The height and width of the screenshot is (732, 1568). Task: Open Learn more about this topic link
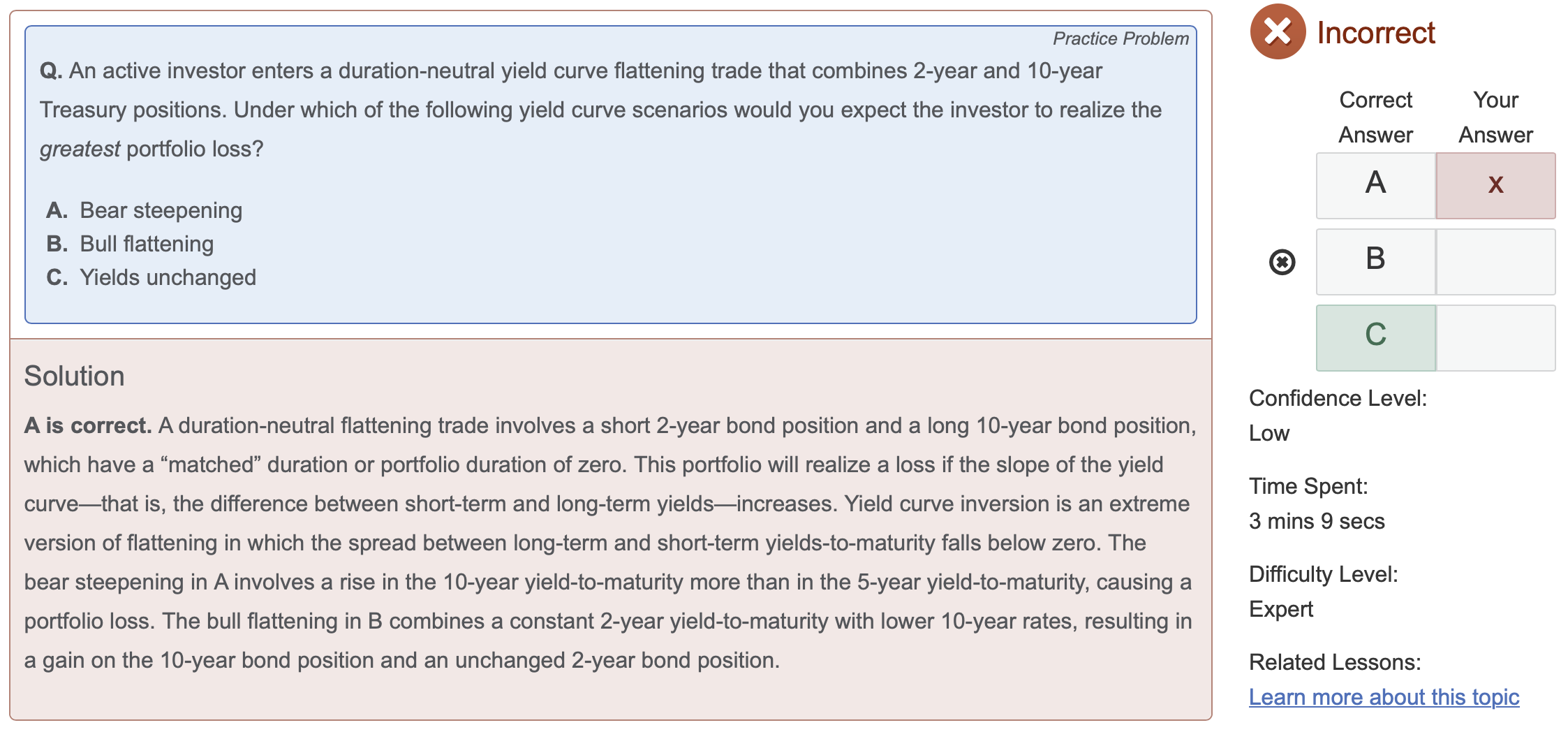(1384, 696)
